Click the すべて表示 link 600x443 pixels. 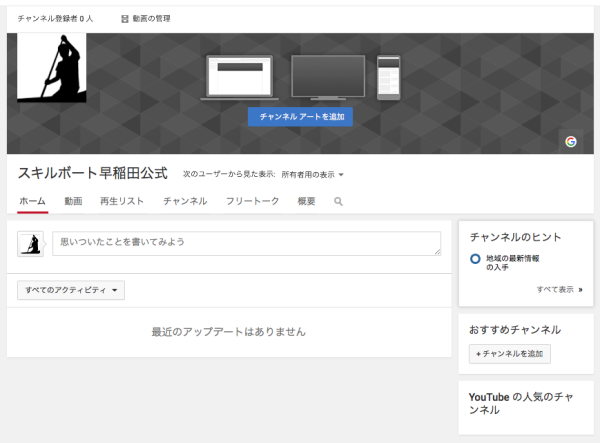(x=559, y=289)
